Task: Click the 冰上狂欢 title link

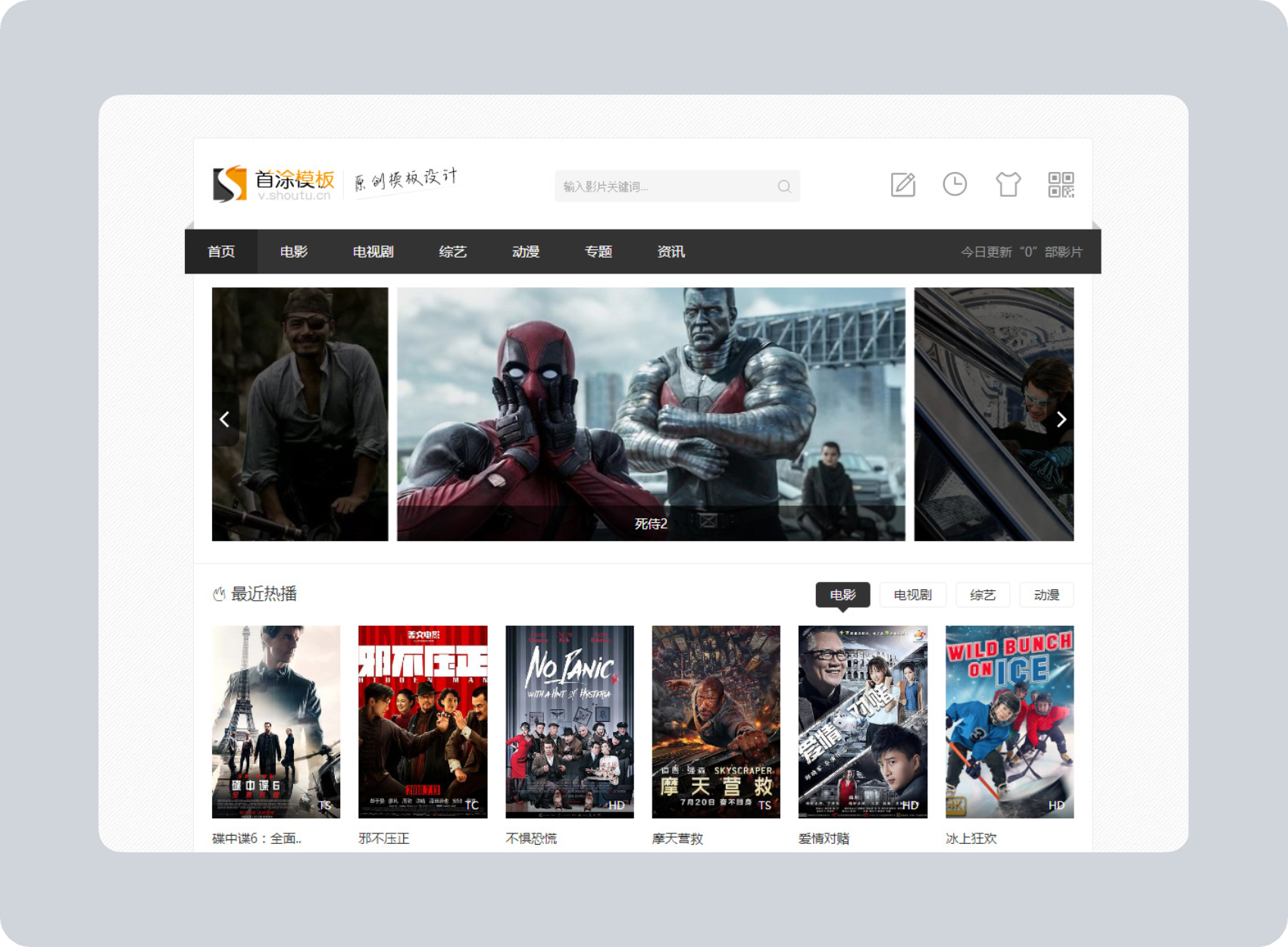Action: pyautogui.click(x=971, y=839)
